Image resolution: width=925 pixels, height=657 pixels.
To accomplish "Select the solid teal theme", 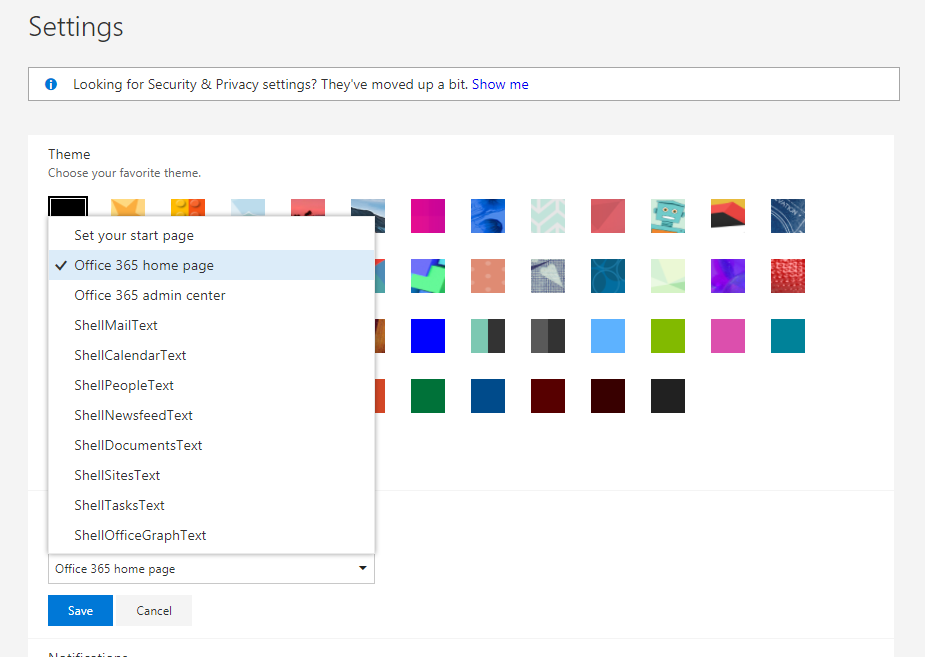I will (x=788, y=336).
